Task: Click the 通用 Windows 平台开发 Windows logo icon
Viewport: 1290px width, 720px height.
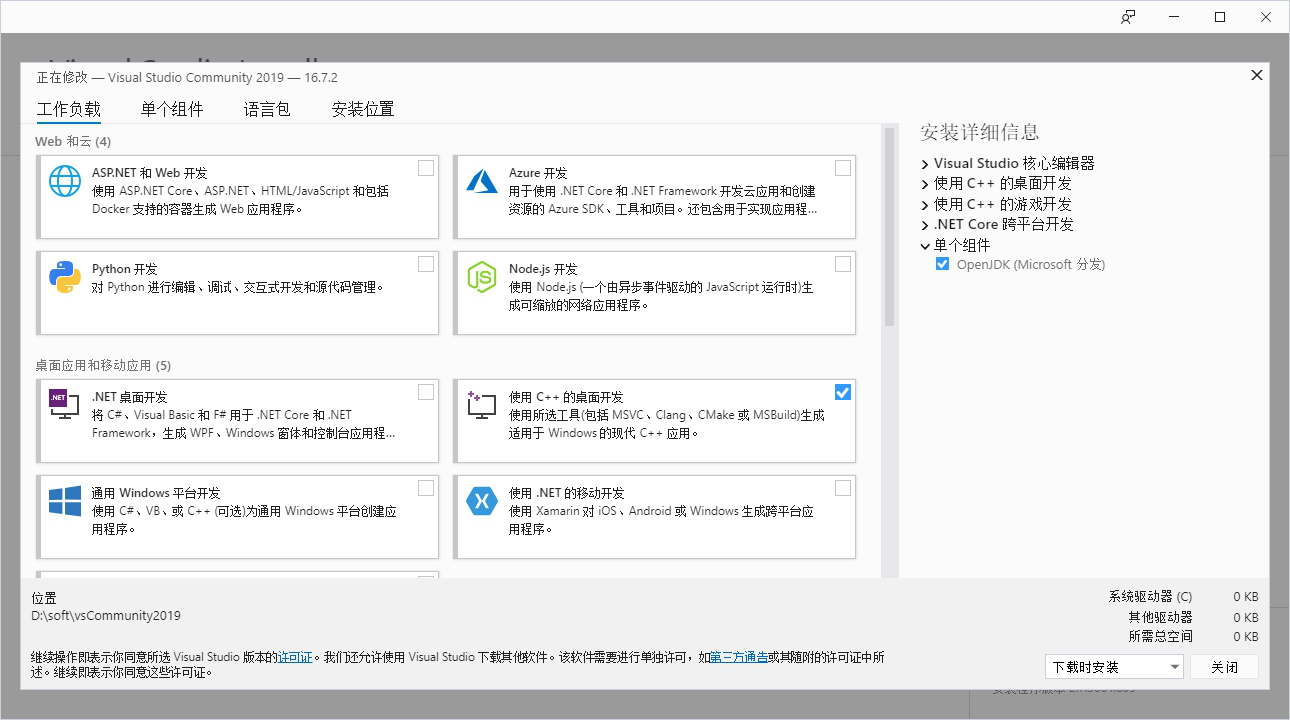Action: 64,500
